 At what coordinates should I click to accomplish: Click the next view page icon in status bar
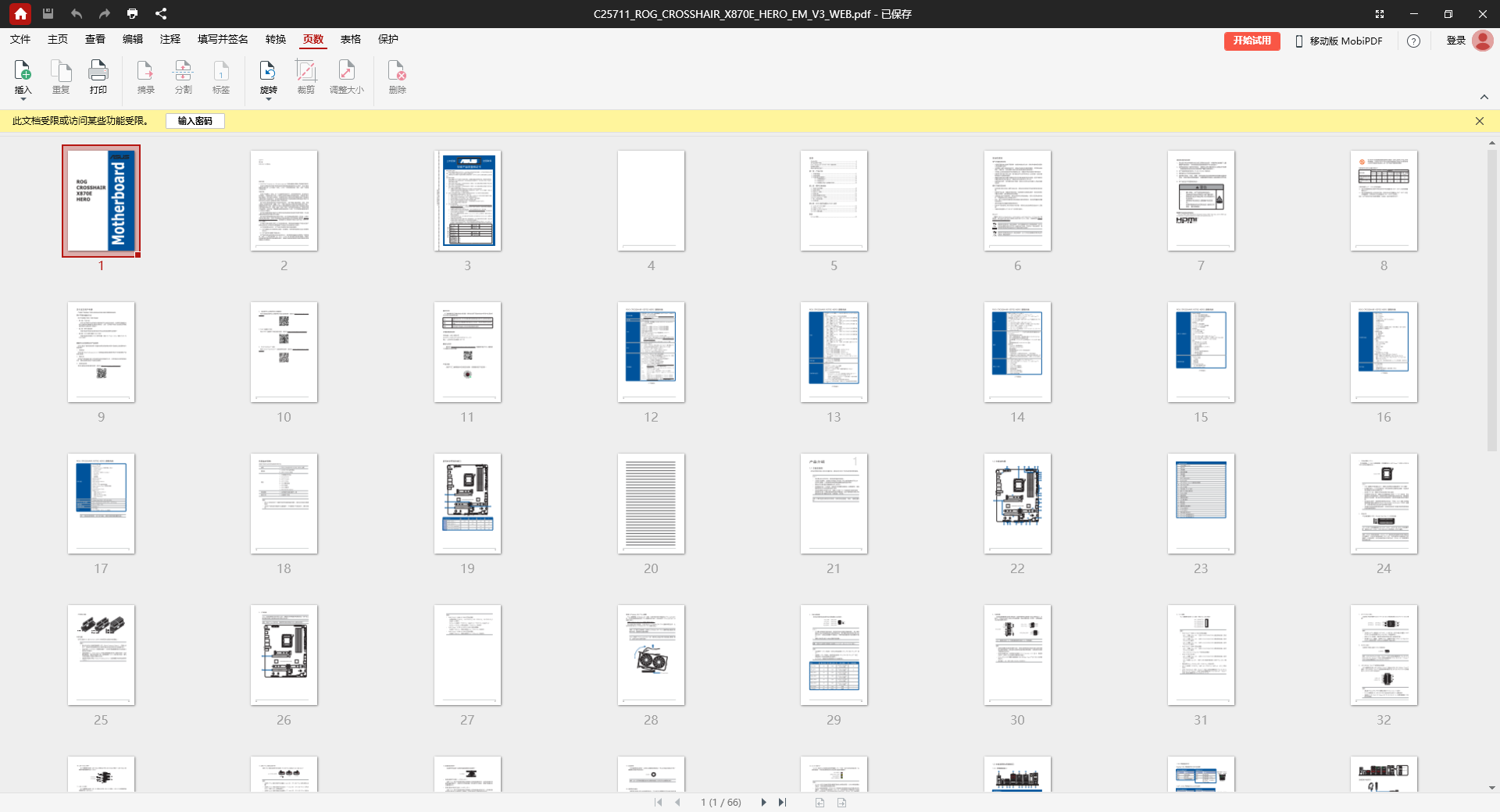click(841, 803)
